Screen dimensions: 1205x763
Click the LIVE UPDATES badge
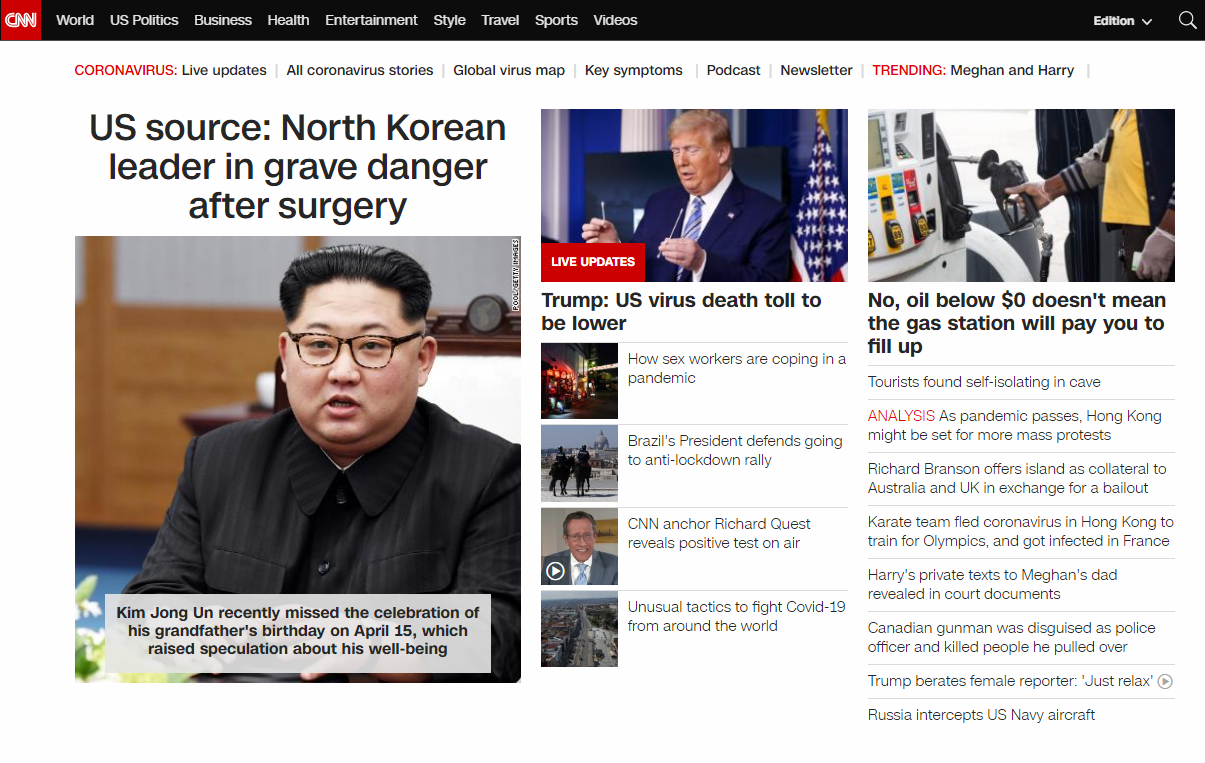pos(593,262)
